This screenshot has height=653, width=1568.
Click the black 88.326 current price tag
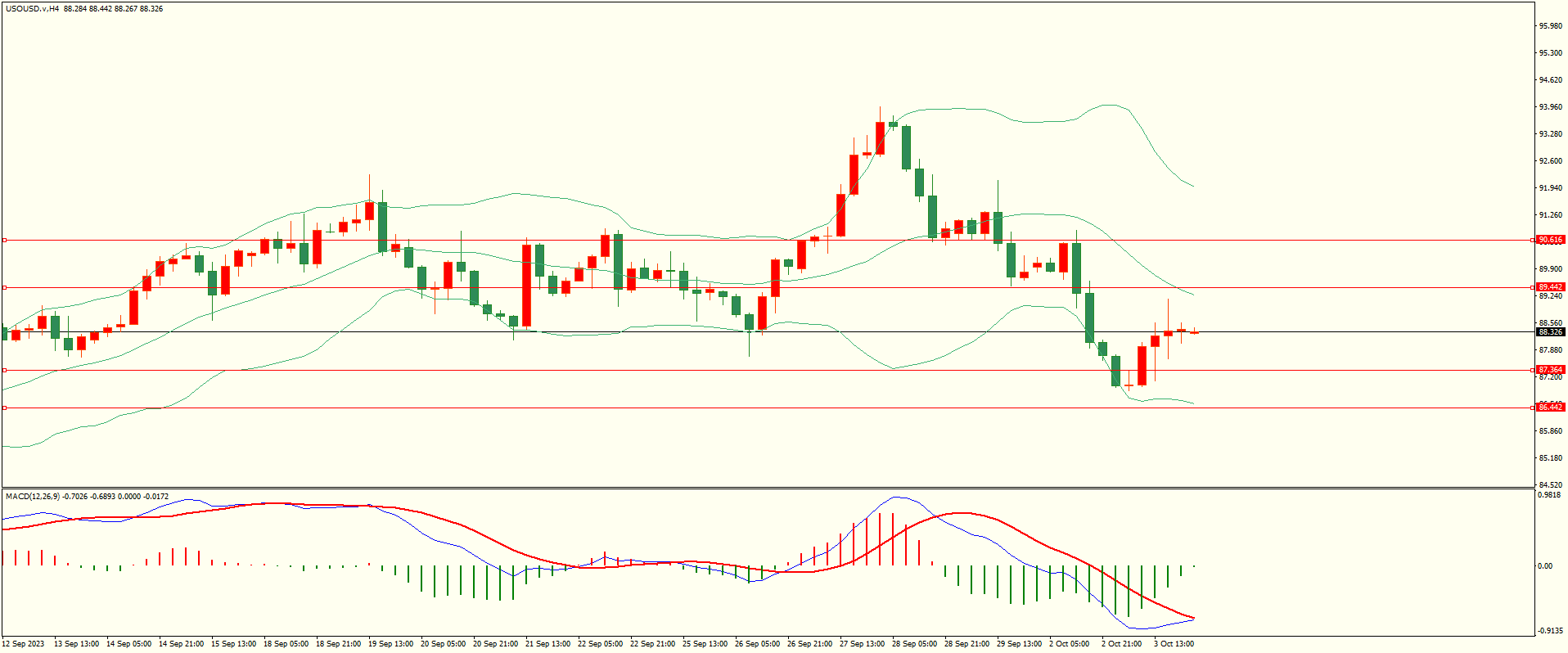[1551, 332]
